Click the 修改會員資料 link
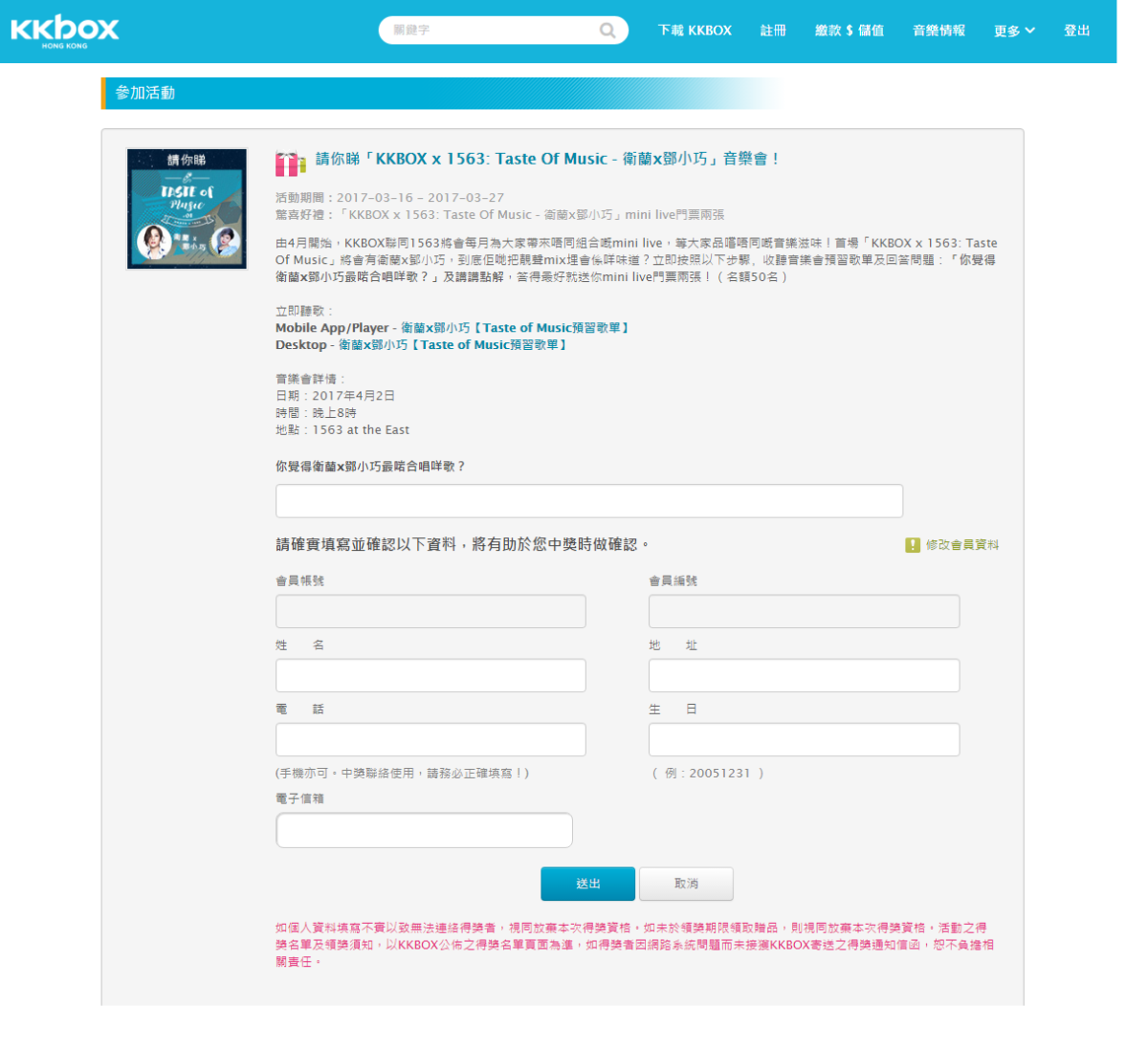This screenshot has width=1148, height=1049. point(961,545)
